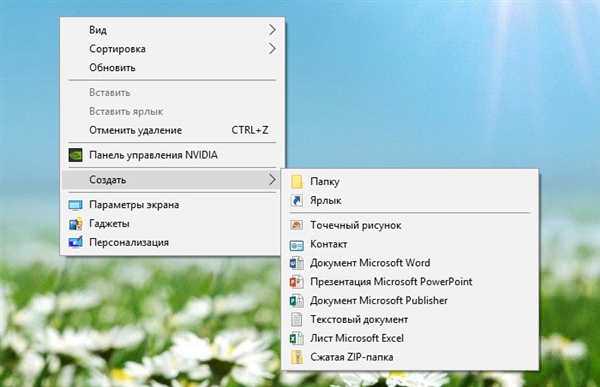600x387 pixels.
Task: Expand the Вид submenu arrow
Action: click(x=272, y=30)
